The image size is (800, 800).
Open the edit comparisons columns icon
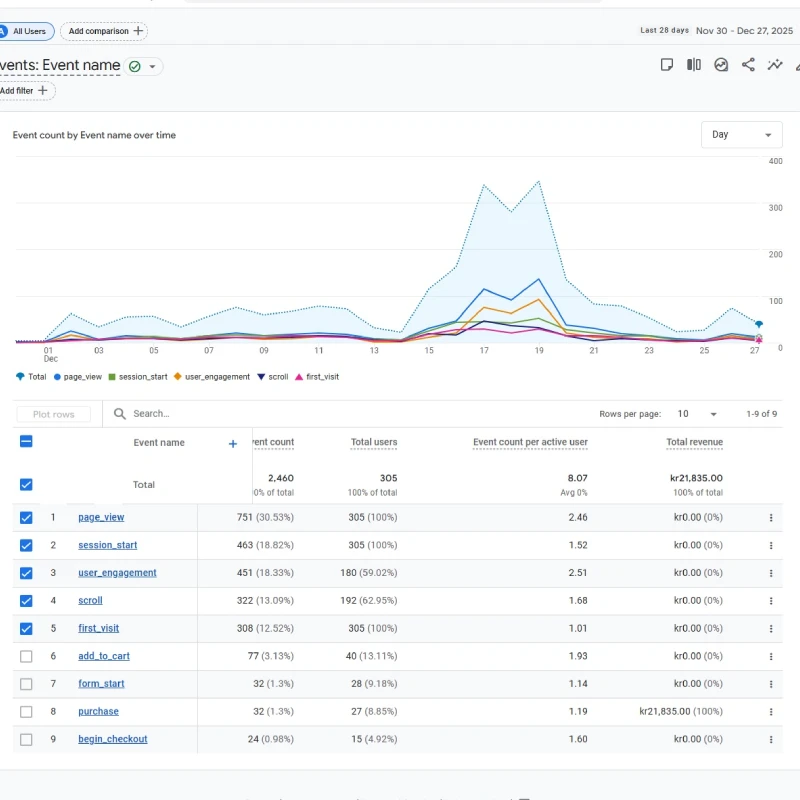(694, 65)
